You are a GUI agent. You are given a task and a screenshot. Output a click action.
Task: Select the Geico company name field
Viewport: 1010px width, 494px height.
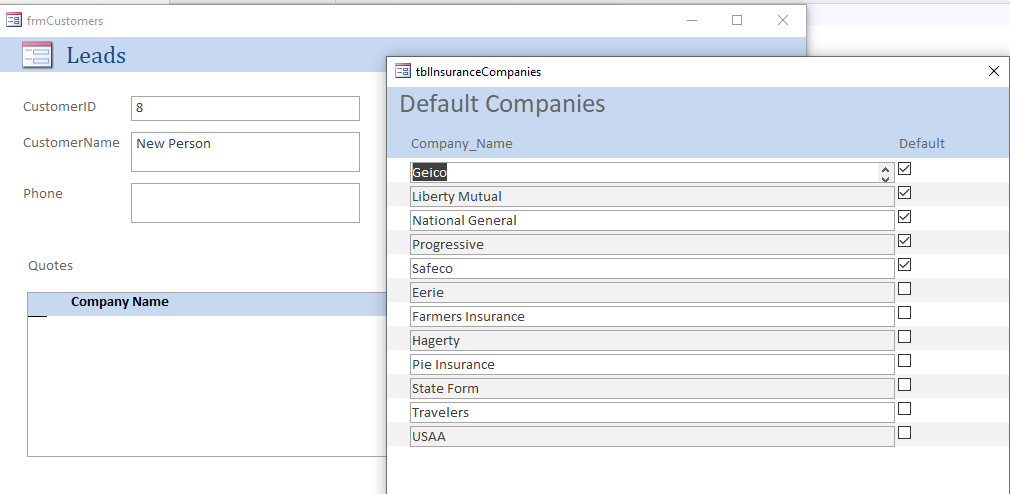(x=652, y=173)
